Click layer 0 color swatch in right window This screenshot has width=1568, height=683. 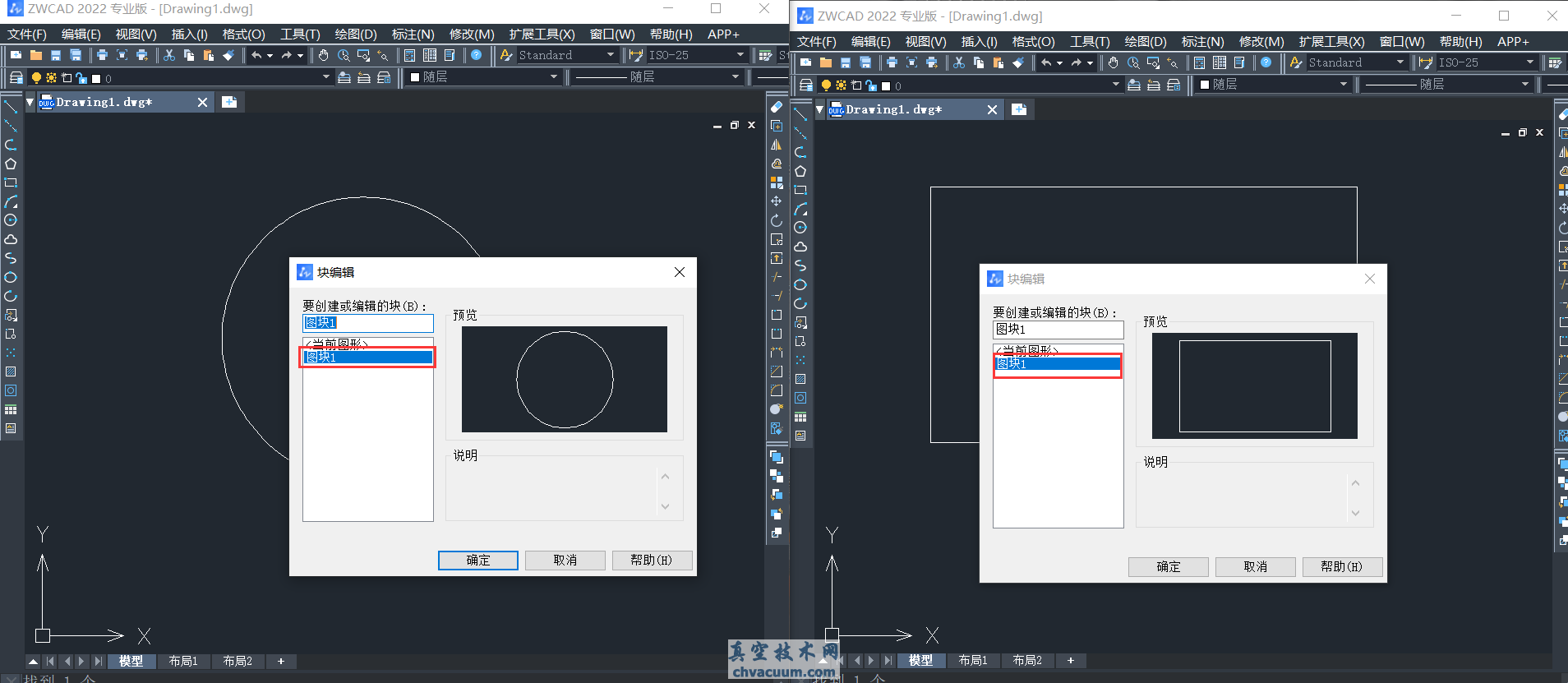tap(886, 85)
